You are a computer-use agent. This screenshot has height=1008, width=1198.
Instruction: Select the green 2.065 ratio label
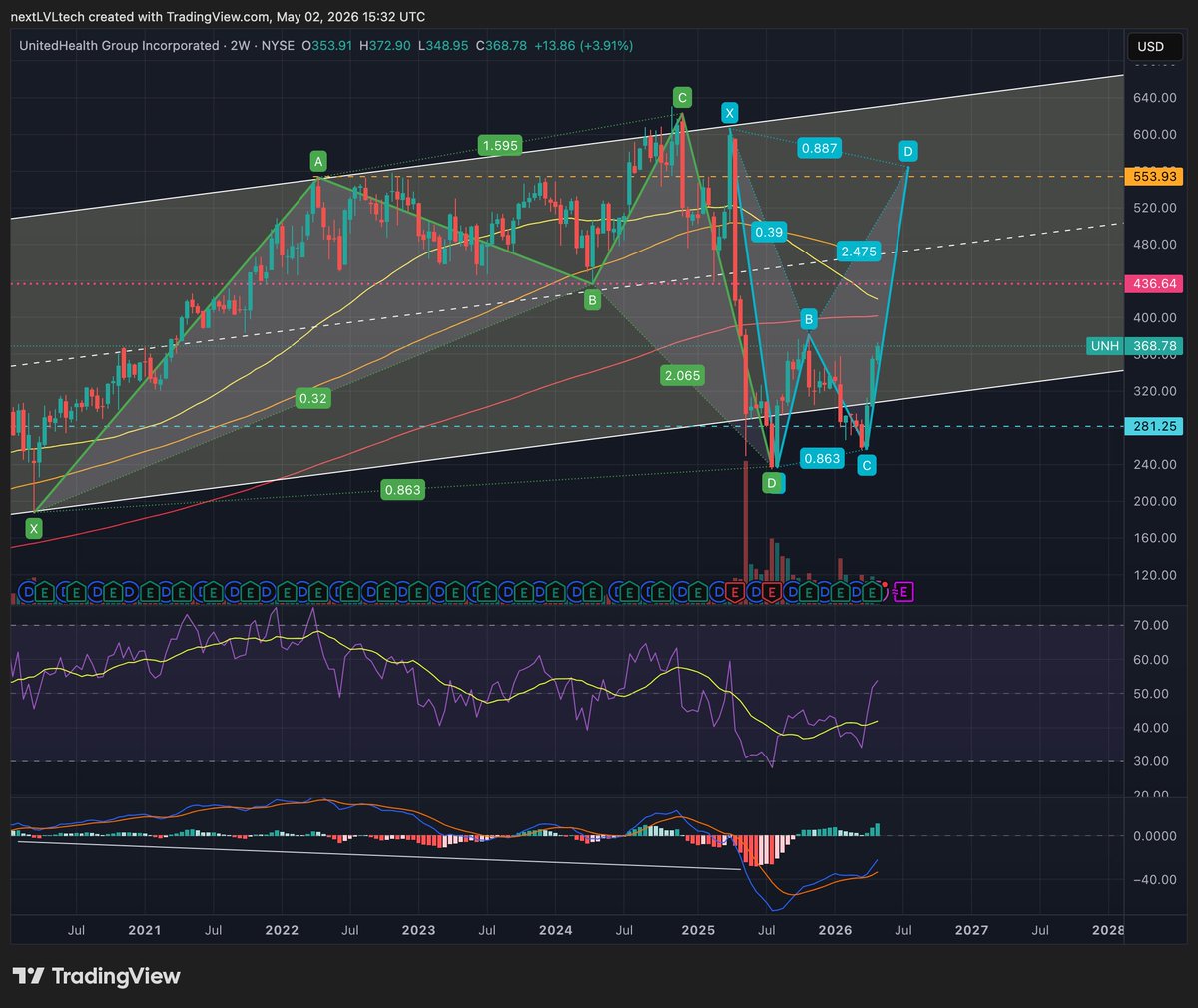(x=682, y=375)
